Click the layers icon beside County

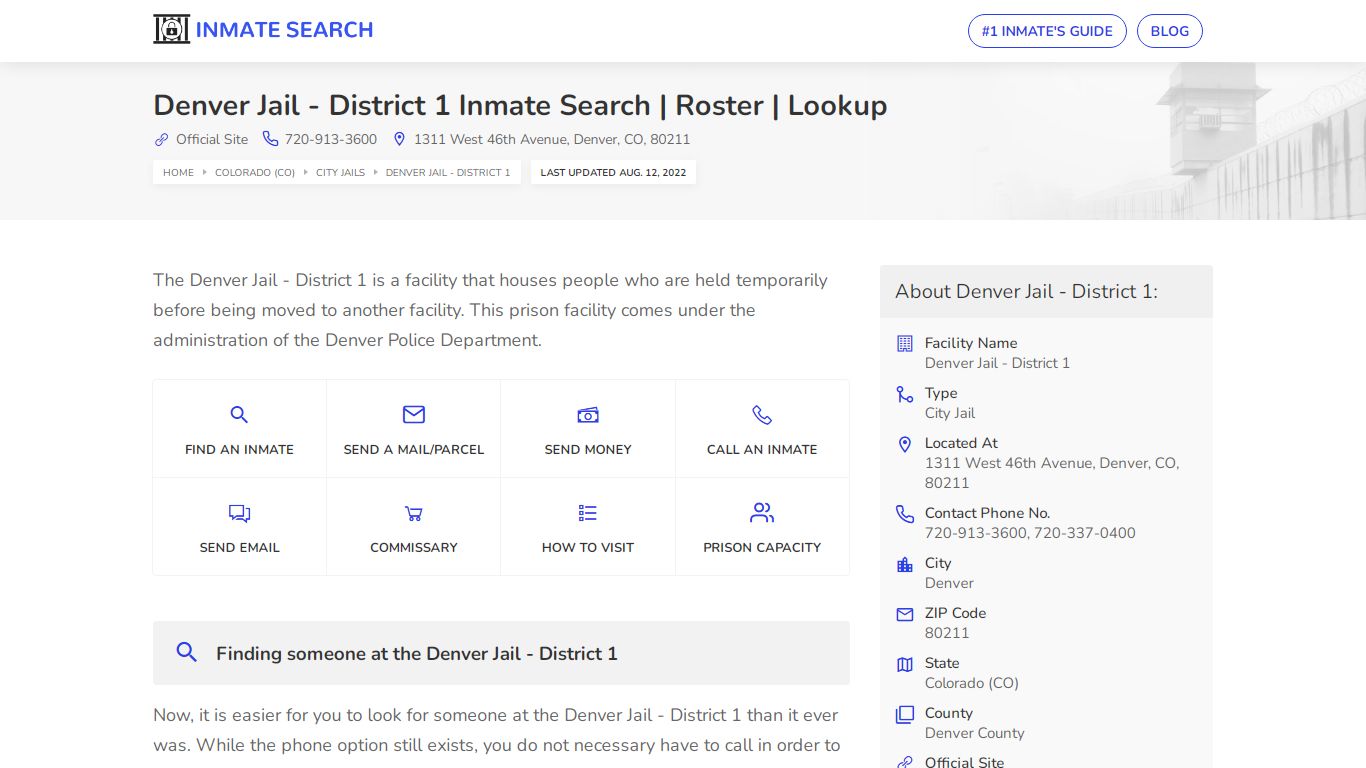pos(905,714)
